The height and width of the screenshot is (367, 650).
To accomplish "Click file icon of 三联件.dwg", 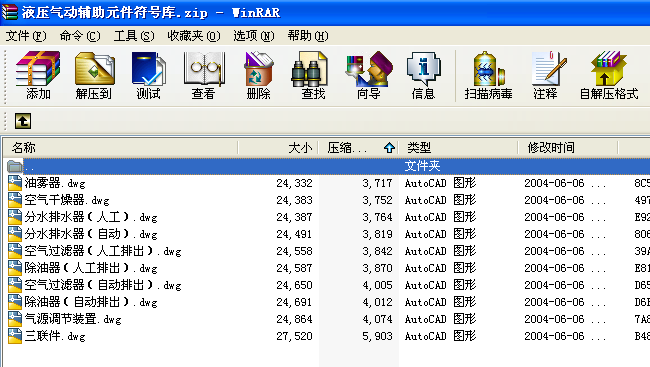I will 15,336.
